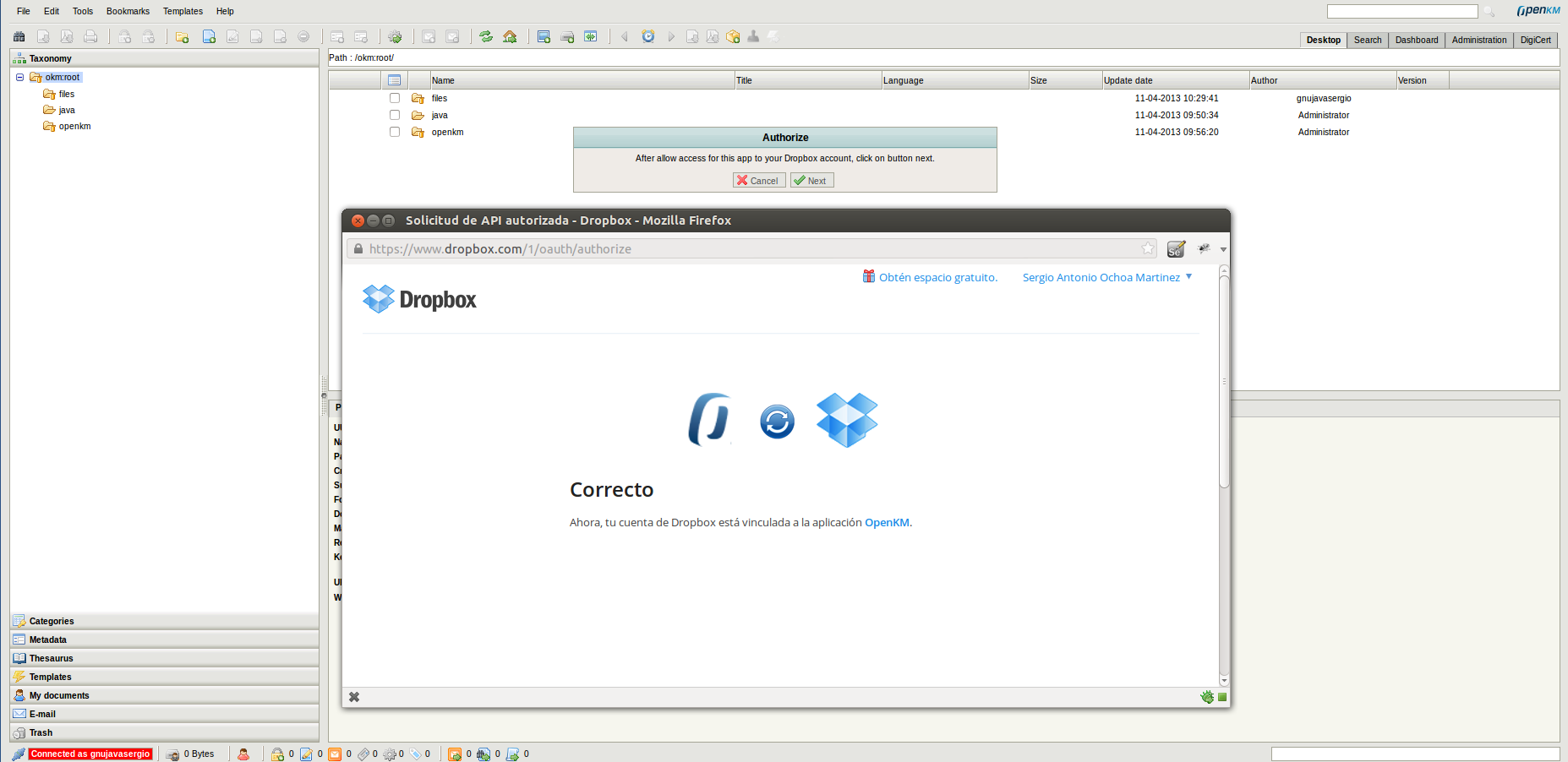Click the Firefox bookmark star icon

point(1148,248)
